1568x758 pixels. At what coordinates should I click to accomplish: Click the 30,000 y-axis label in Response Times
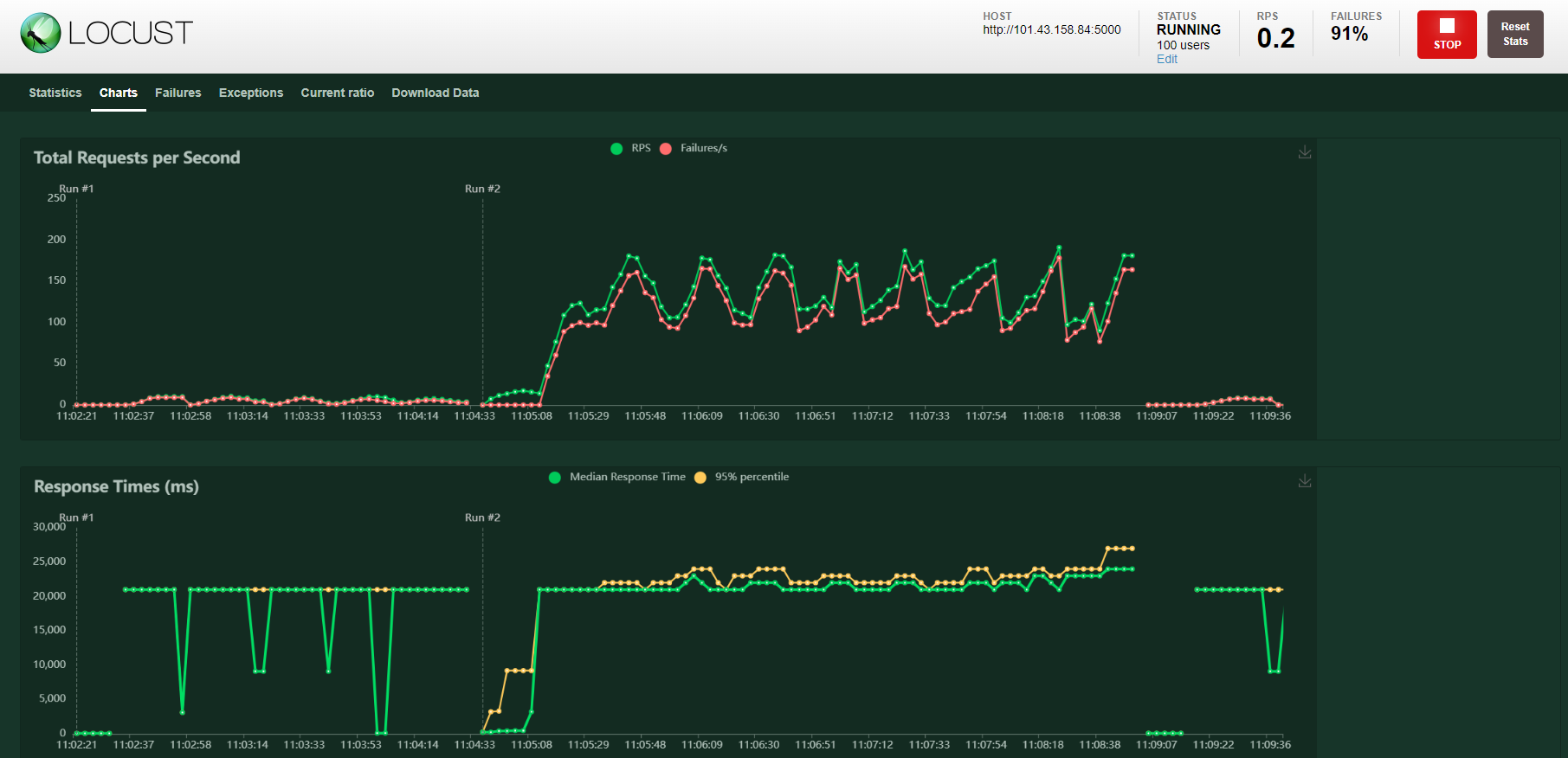click(49, 527)
